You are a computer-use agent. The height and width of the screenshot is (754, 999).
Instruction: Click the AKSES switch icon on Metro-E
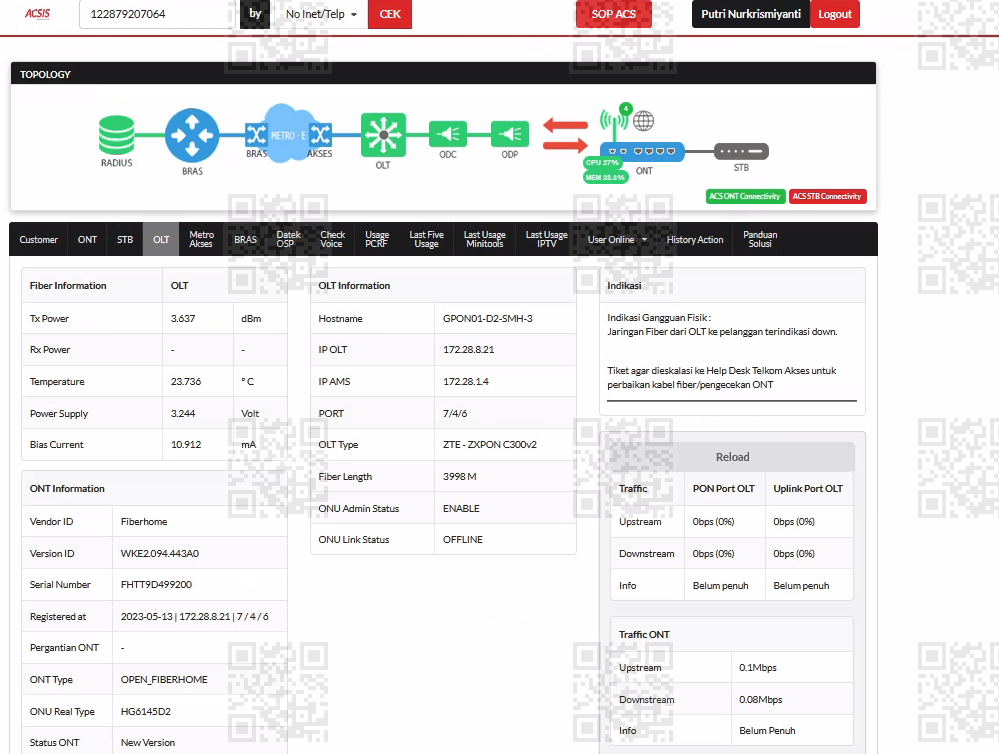pos(320,134)
